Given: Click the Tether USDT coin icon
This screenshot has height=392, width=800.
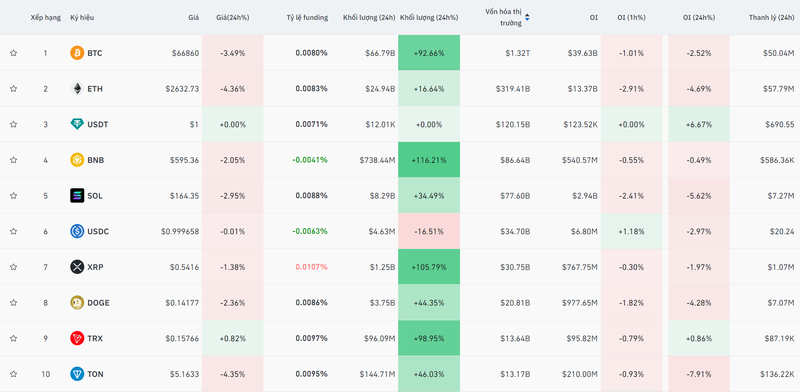Looking at the screenshot, I should (x=77, y=125).
